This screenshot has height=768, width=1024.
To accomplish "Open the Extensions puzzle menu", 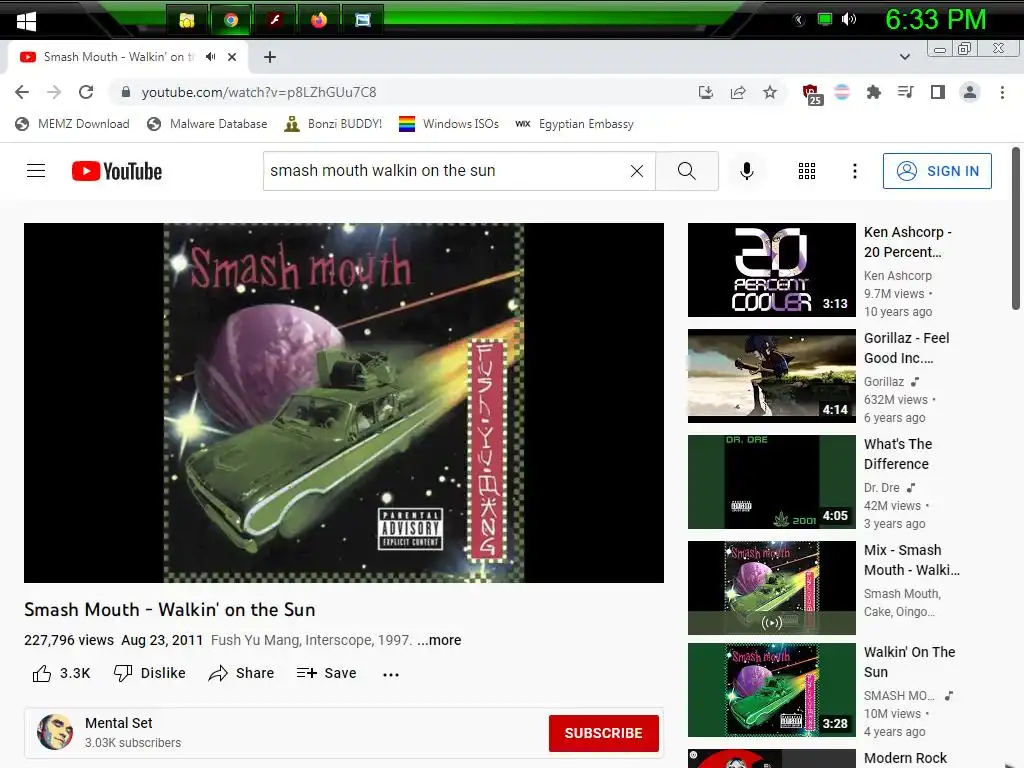I will pos(874,92).
